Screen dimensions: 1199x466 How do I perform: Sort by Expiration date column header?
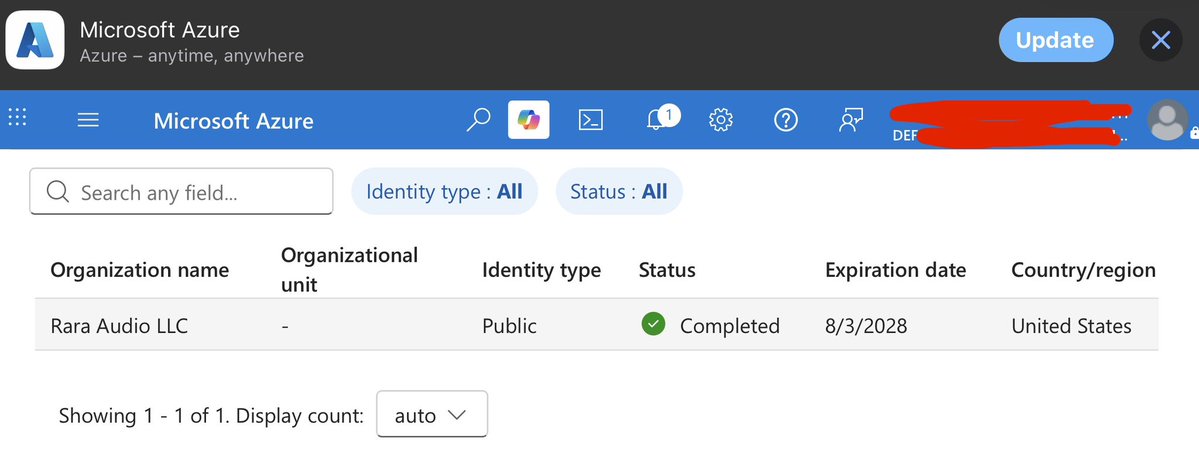895,270
